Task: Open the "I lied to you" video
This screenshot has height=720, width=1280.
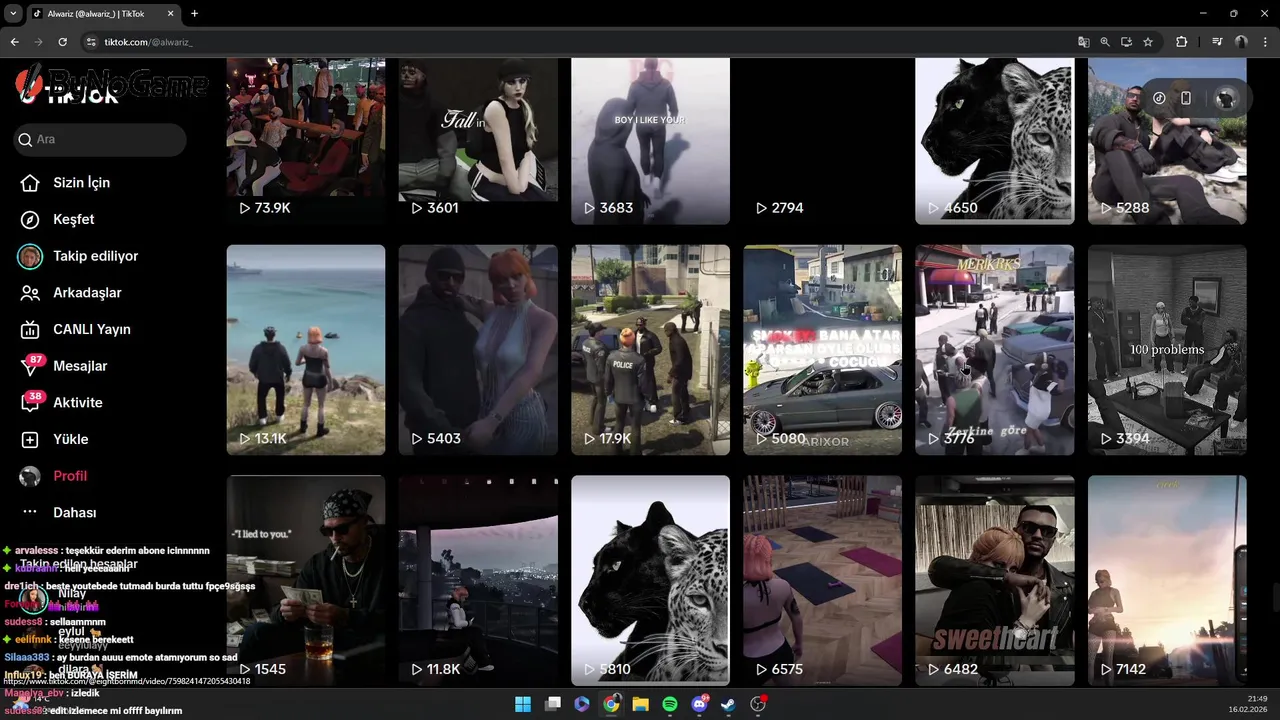Action: [306, 580]
